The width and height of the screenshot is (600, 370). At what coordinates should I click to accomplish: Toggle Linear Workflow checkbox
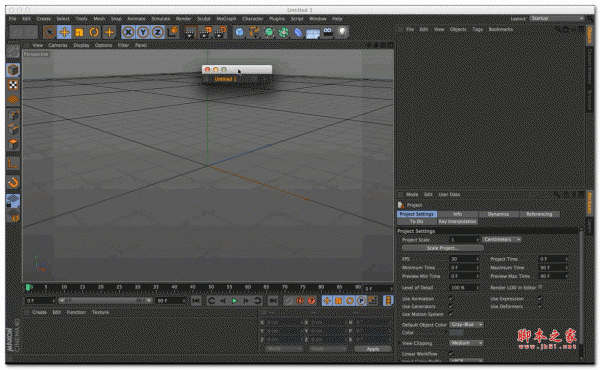[452, 354]
